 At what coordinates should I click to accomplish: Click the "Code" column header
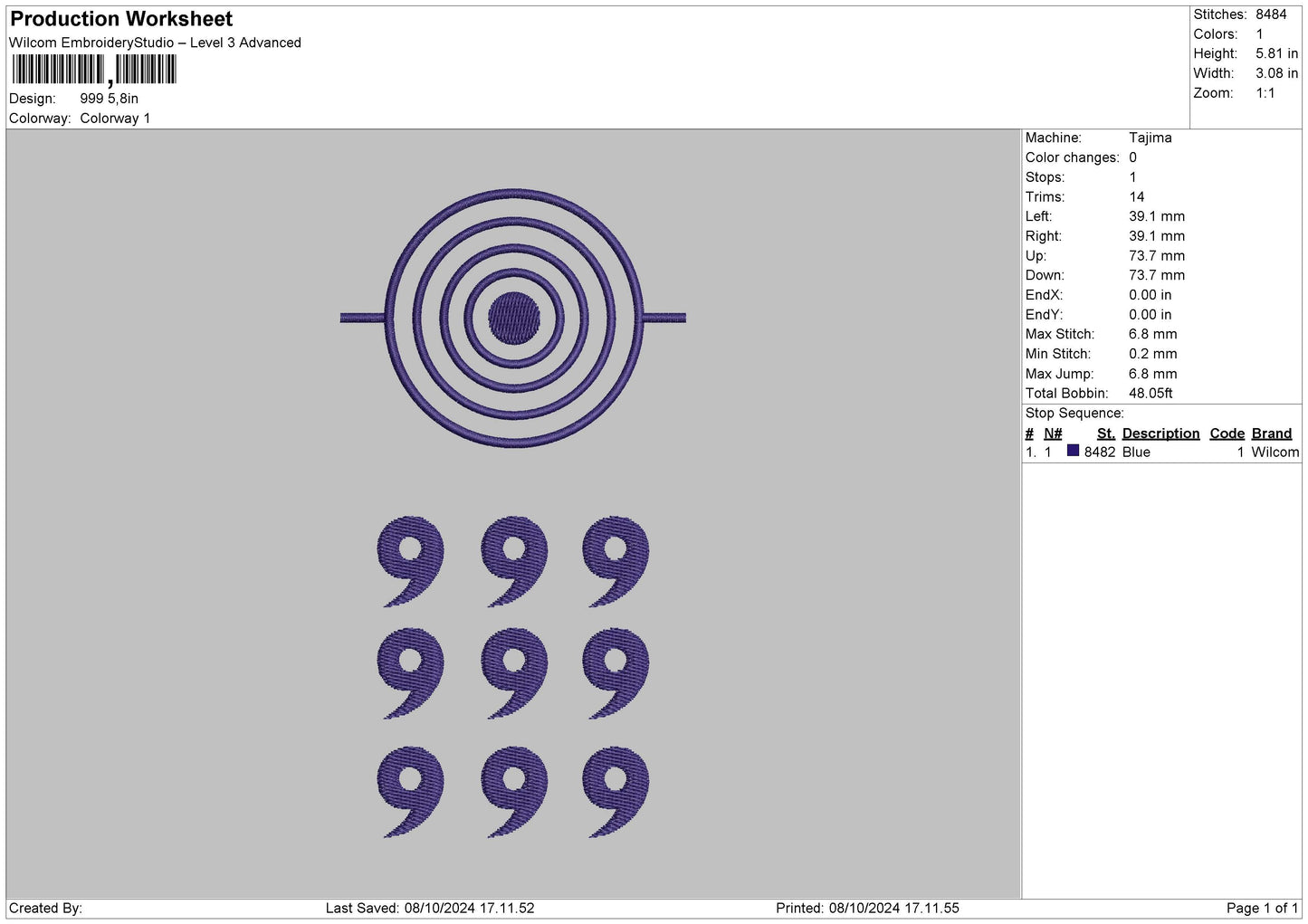tap(1227, 433)
